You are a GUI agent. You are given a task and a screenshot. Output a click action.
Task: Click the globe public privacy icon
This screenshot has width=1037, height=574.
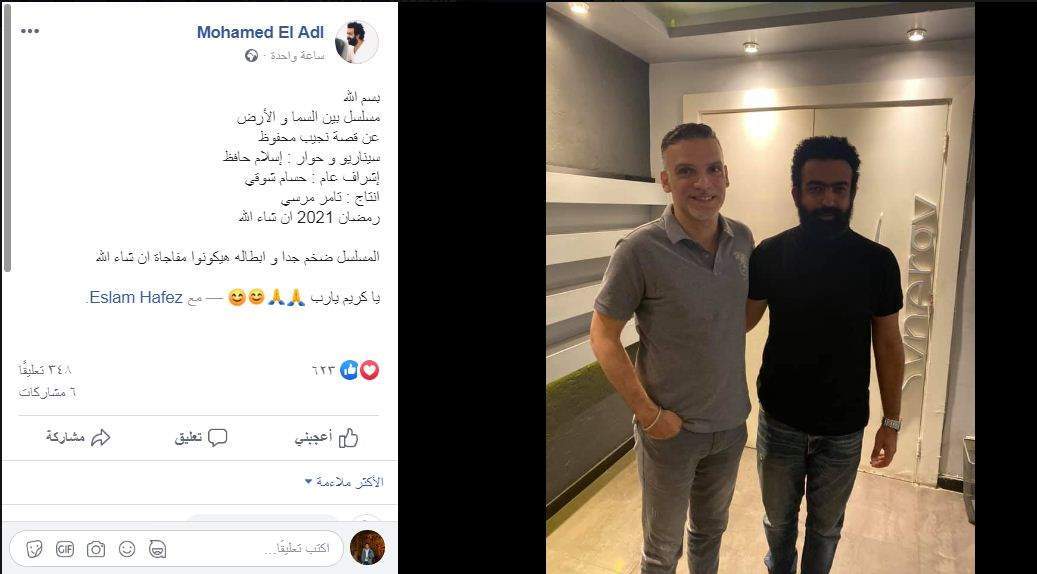251,56
